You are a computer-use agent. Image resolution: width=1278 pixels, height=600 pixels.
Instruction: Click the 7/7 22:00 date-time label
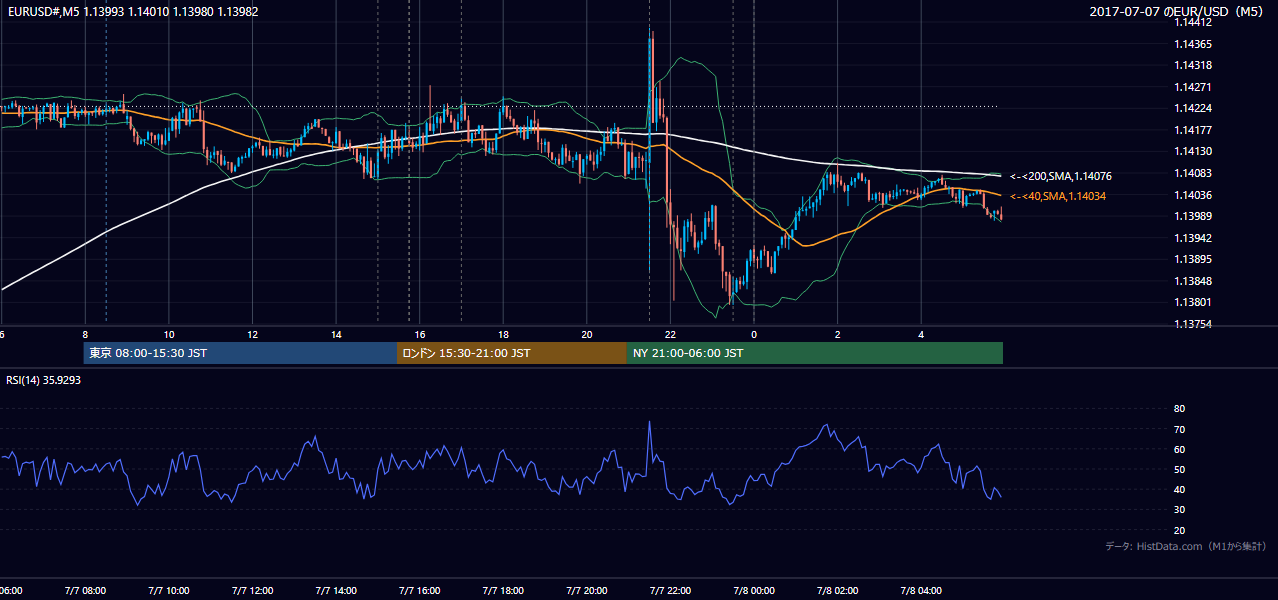(x=671, y=591)
